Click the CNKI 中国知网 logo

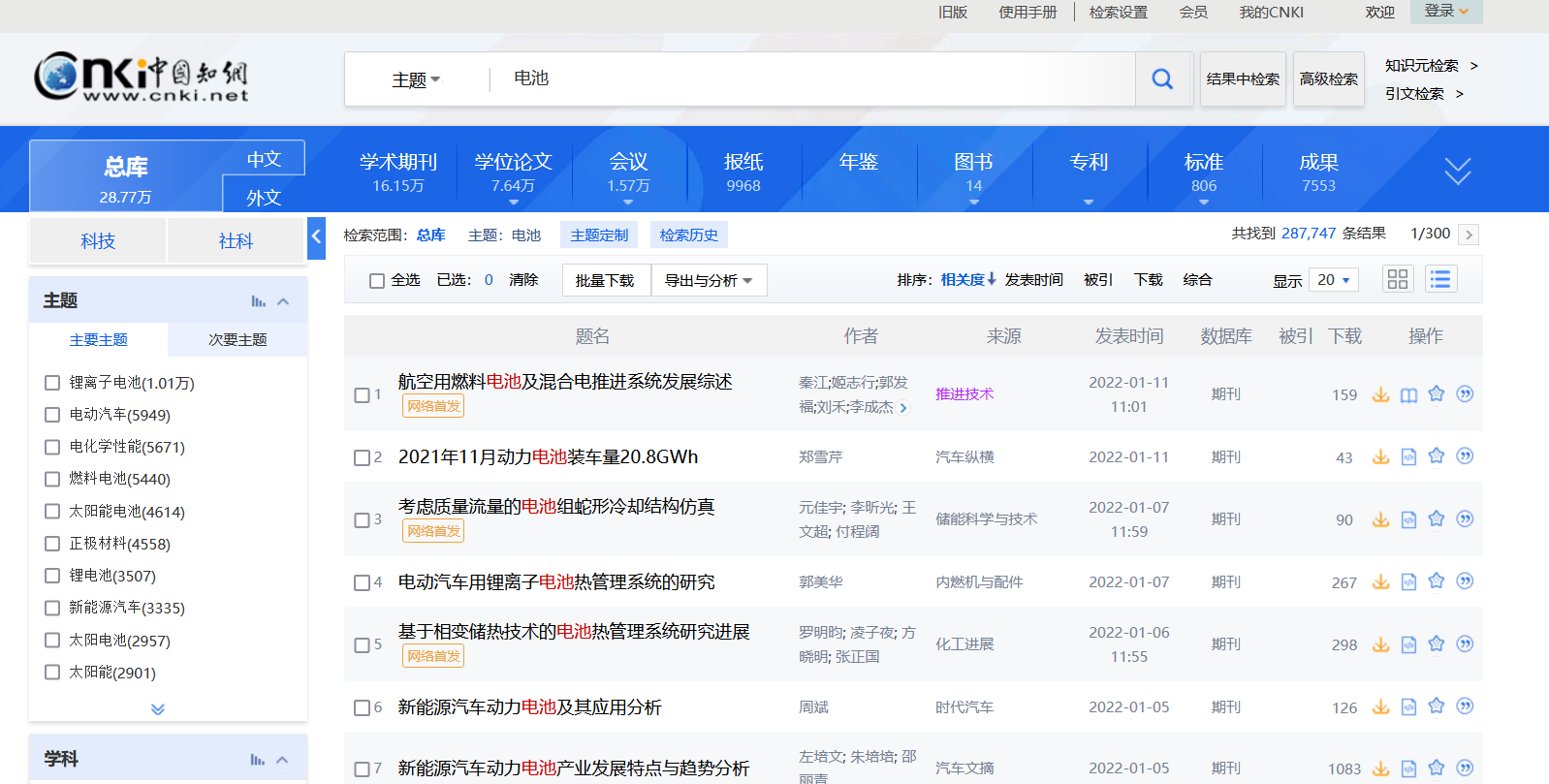[x=142, y=78]
